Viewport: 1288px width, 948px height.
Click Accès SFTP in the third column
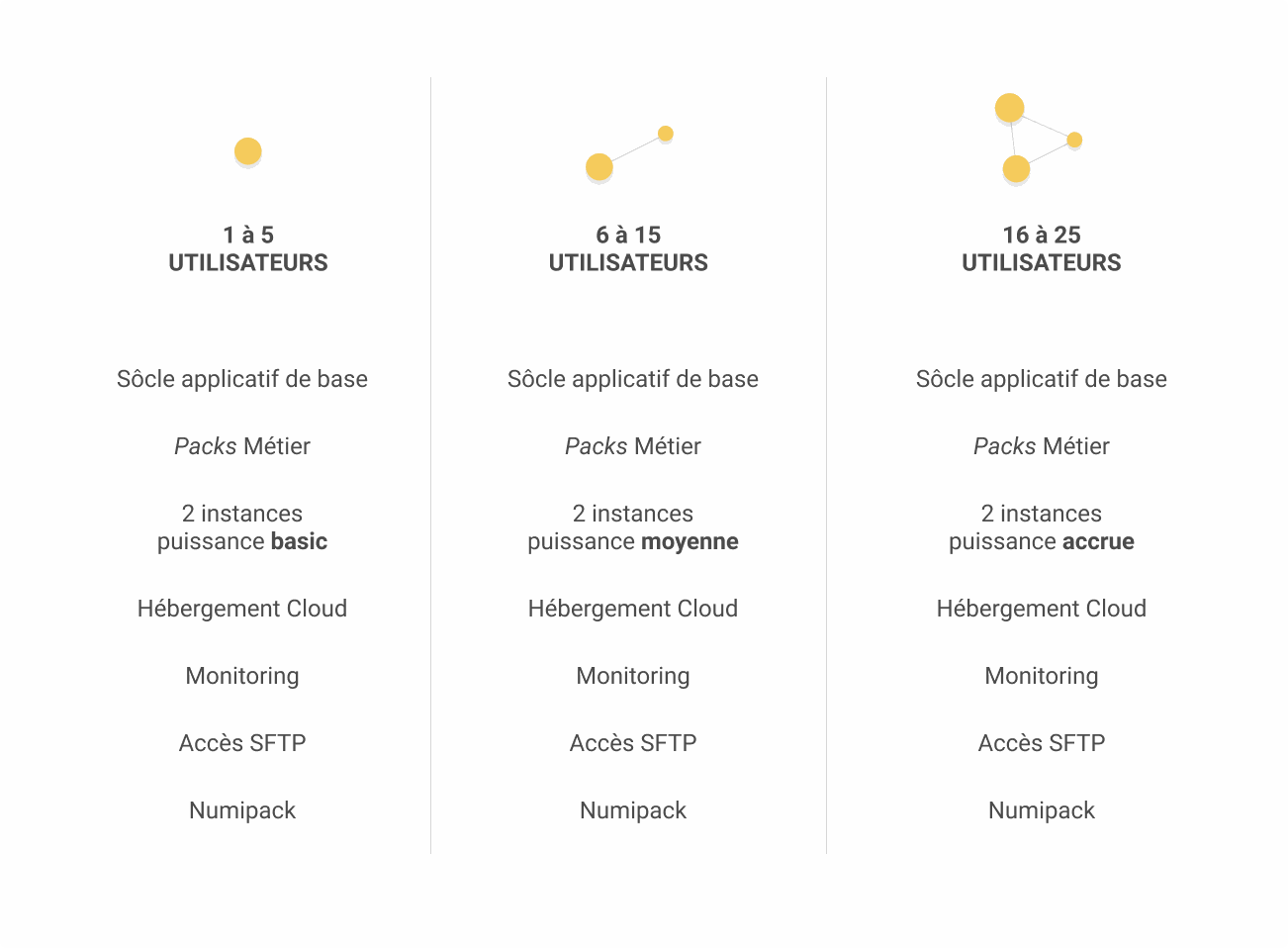coord(1042,743)
